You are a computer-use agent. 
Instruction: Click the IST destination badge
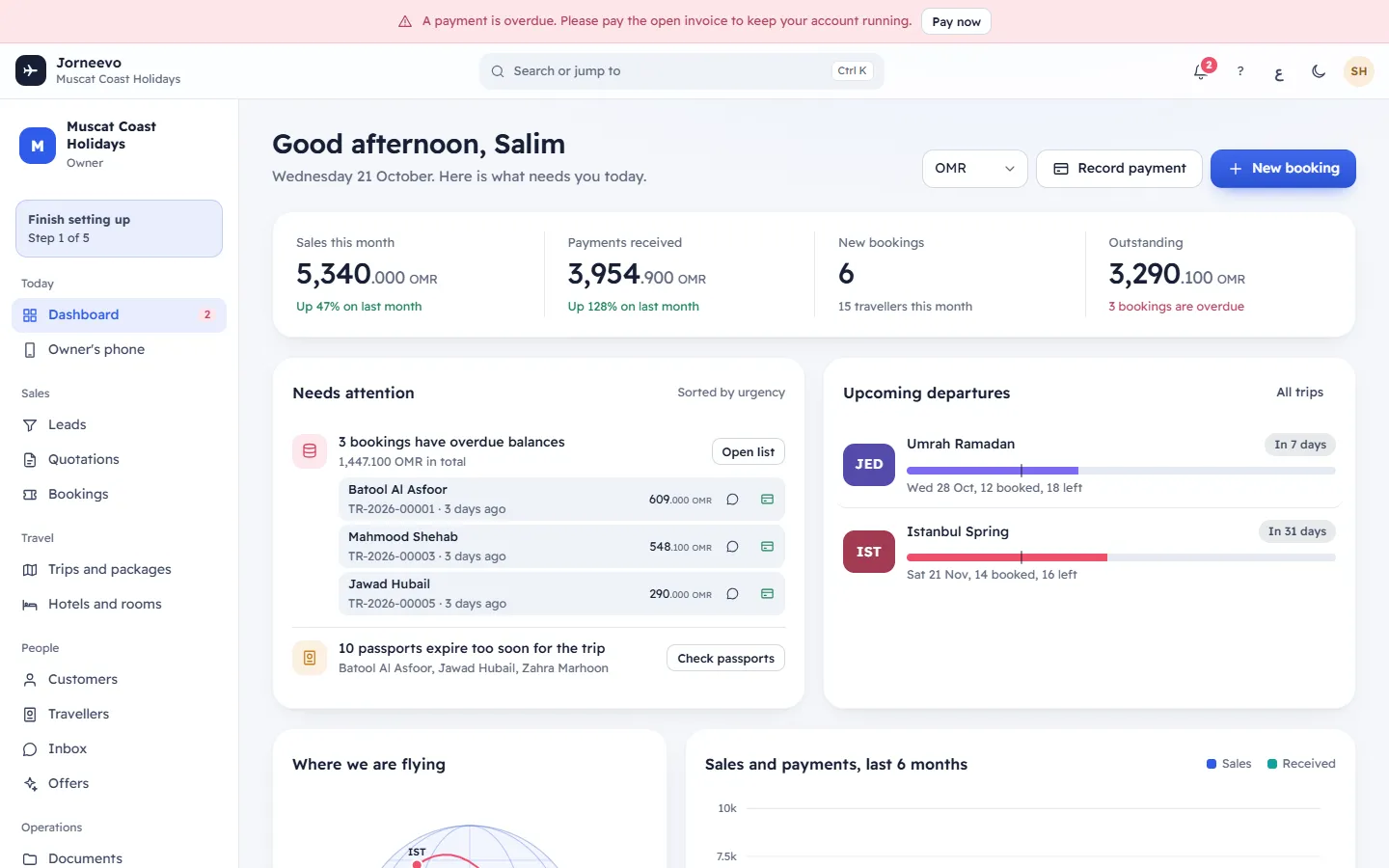pyautogui.click(x=869, y=552)
